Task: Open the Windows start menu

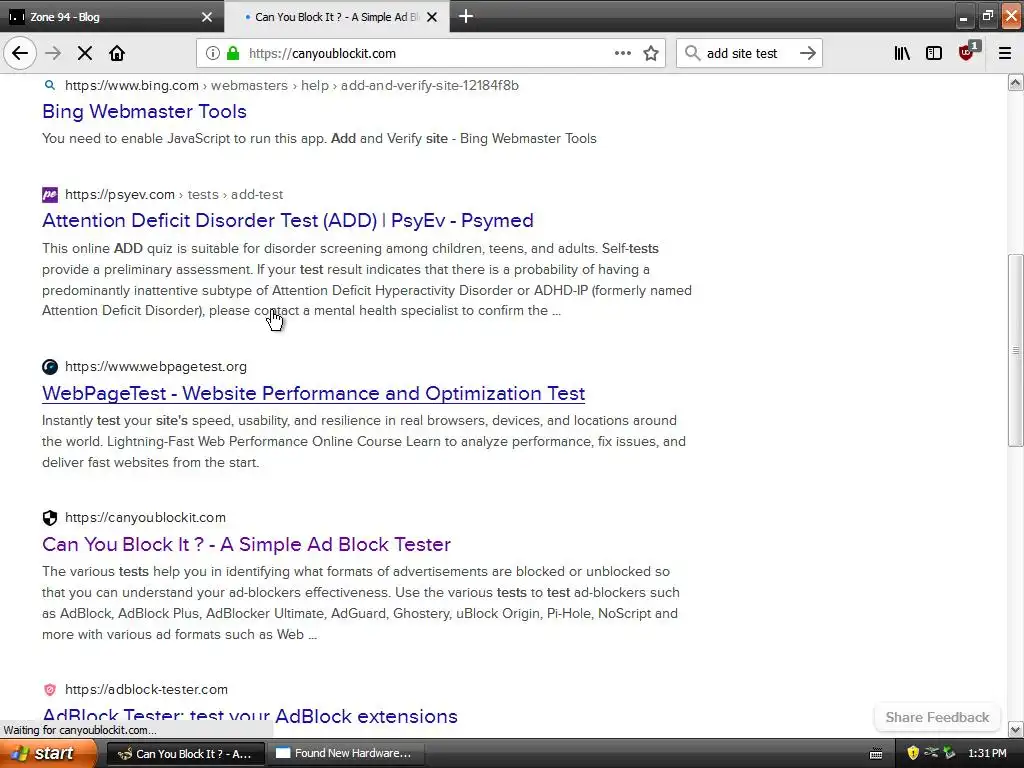Action: click(x=47, y=754)
